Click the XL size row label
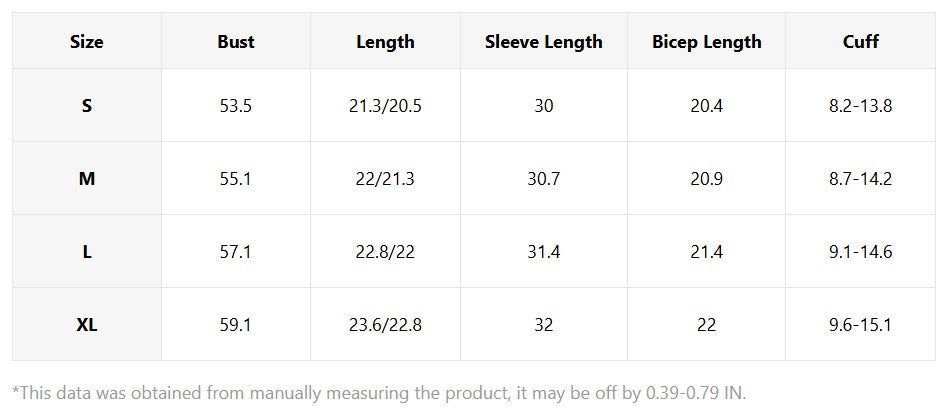This screenshot has width=945, height=420. [x=87, y=325]
